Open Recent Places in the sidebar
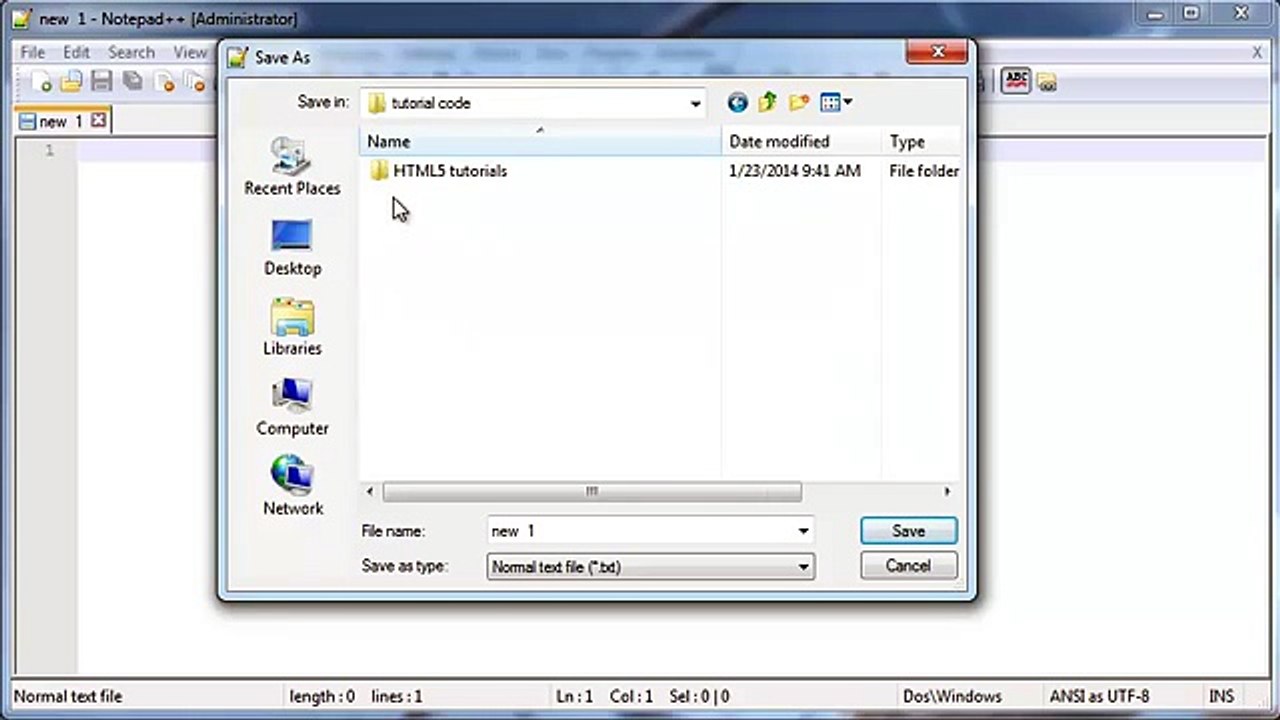The width and height of the screenshot is (1280, 720). [292, 167]
